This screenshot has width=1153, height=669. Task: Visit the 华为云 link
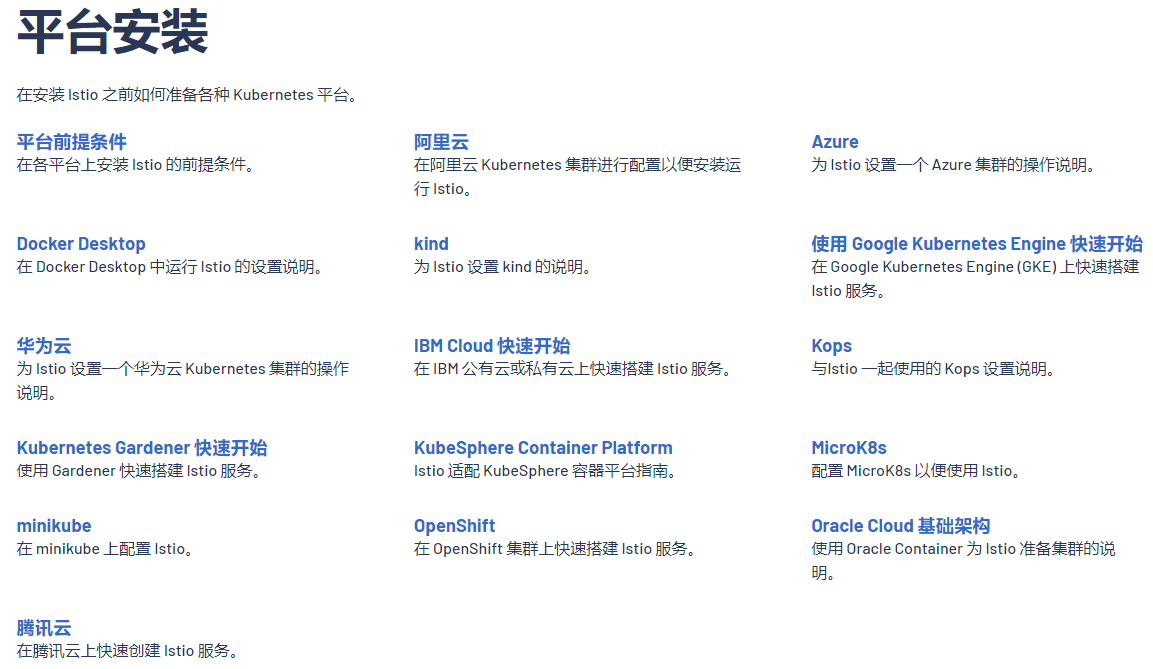44,346
